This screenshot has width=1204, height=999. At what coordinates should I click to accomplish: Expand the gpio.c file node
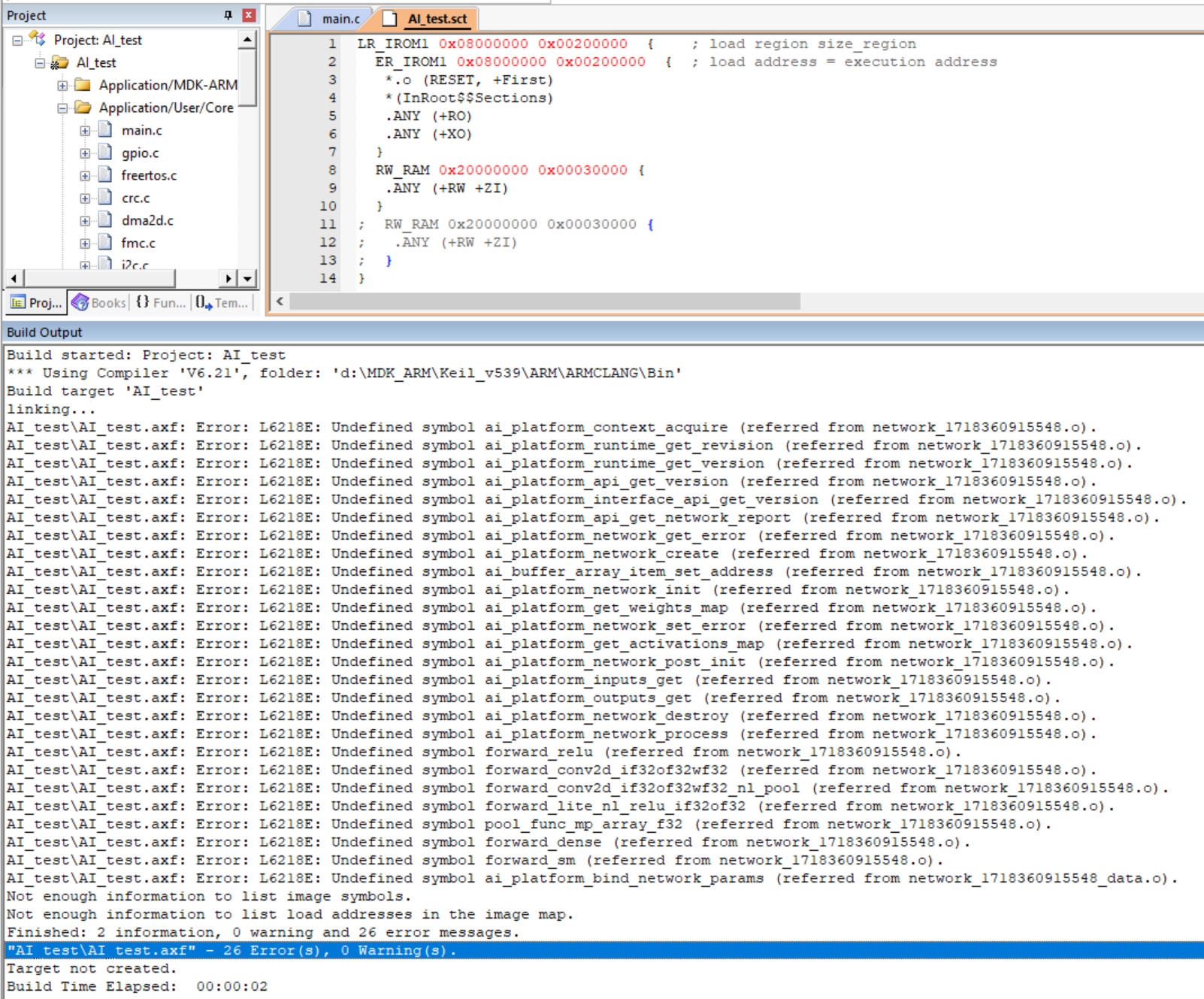click(x=83, y=153)
